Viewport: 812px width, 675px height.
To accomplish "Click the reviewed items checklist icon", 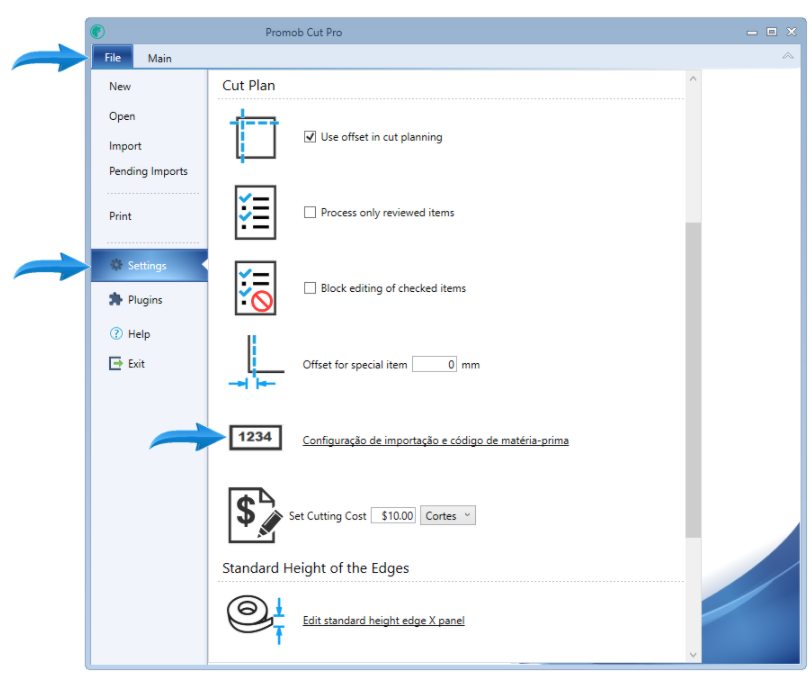I will 255,212.
